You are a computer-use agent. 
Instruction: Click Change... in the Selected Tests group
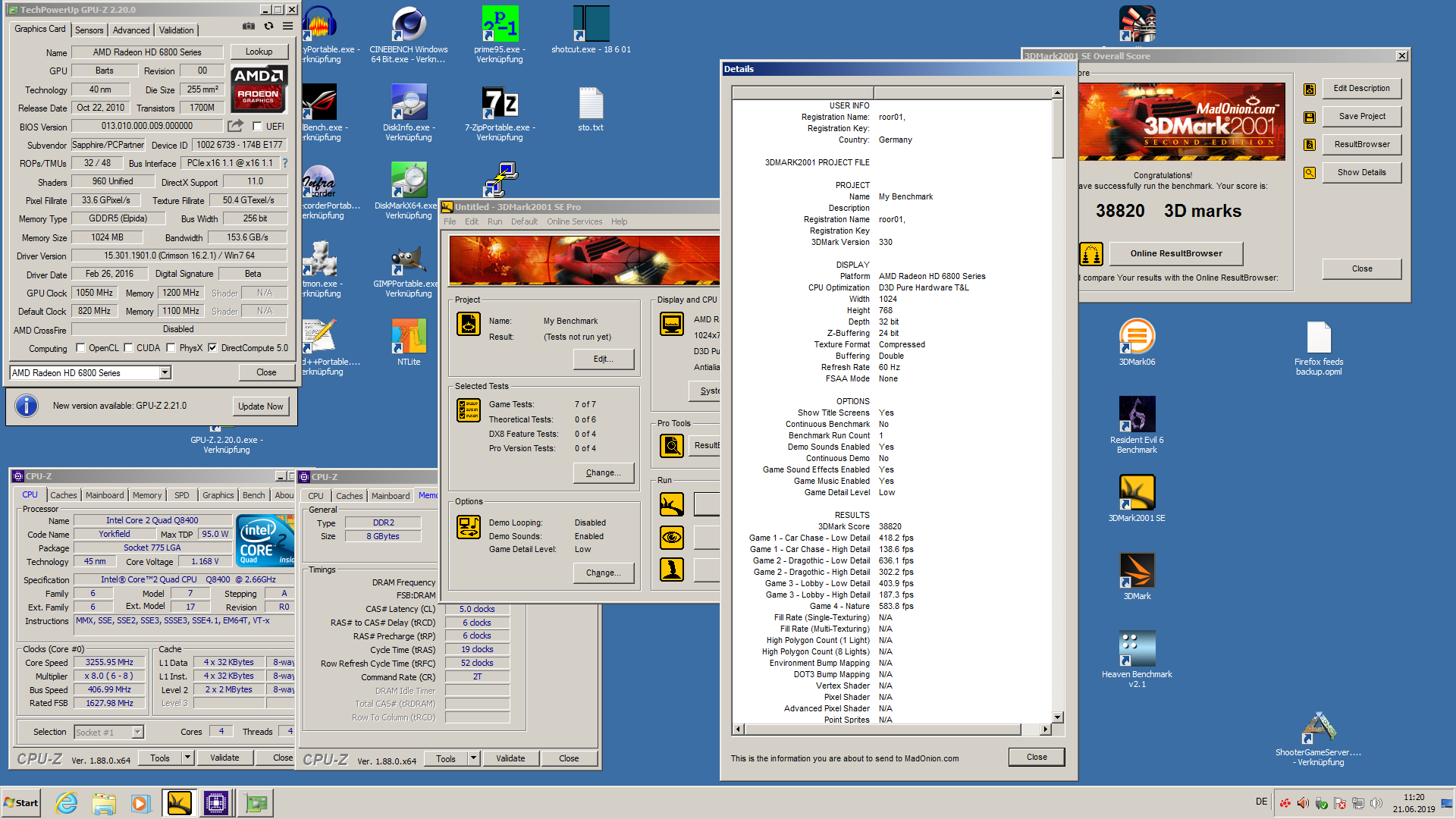click(x=604, y=472)
